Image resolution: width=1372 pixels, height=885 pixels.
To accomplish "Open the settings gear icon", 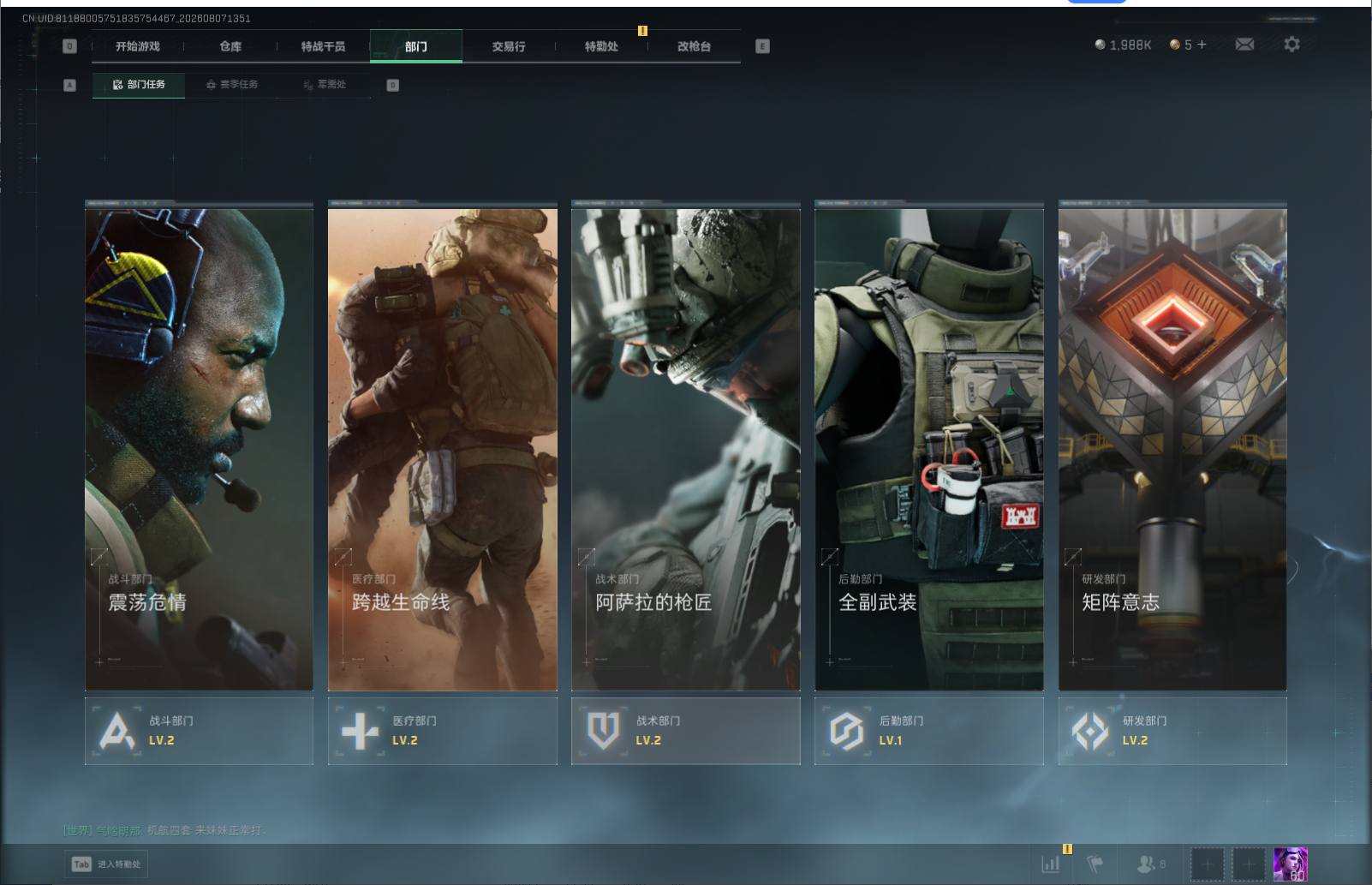I will point(1291,44).
